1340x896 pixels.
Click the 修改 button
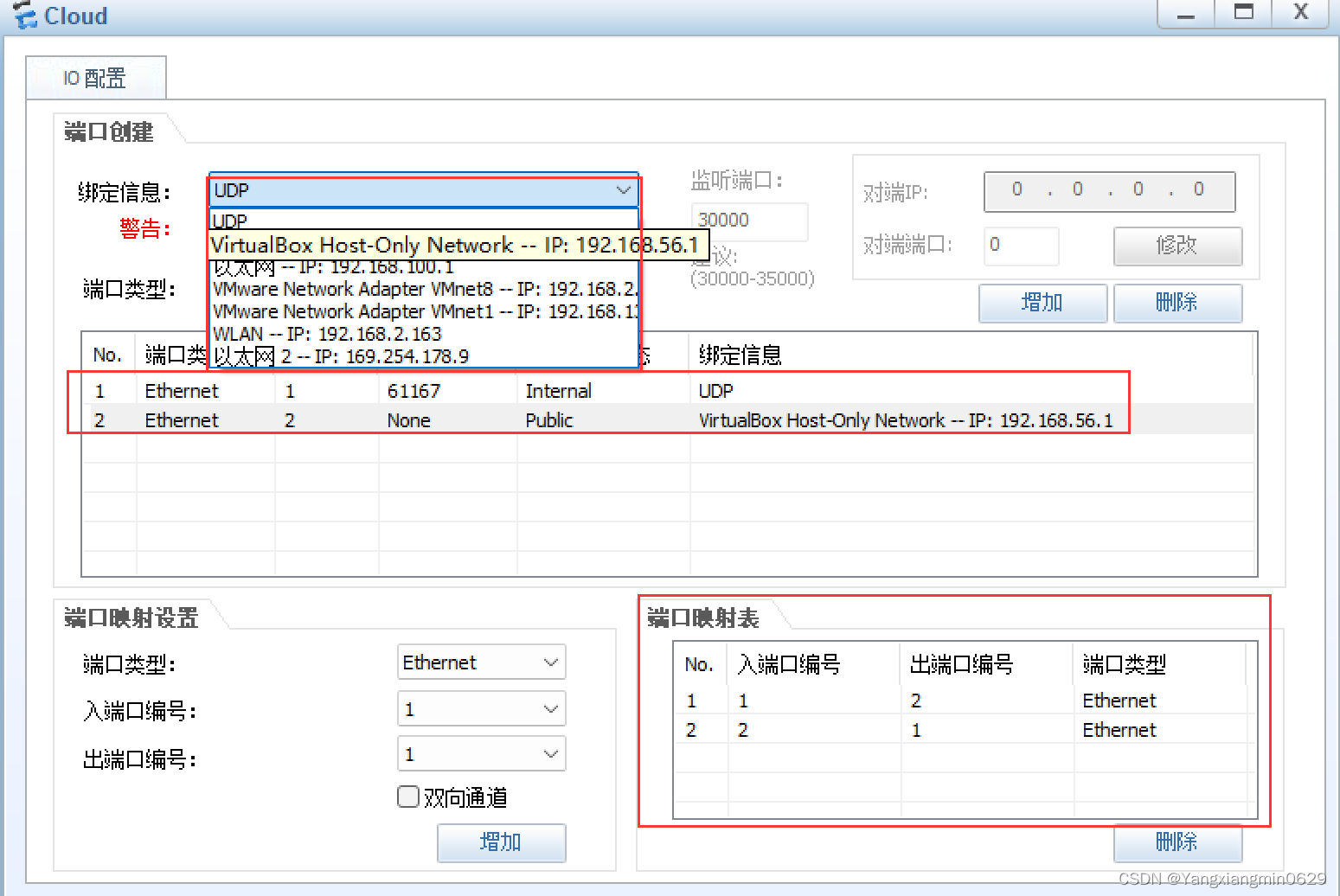[x=1177, y=246]
